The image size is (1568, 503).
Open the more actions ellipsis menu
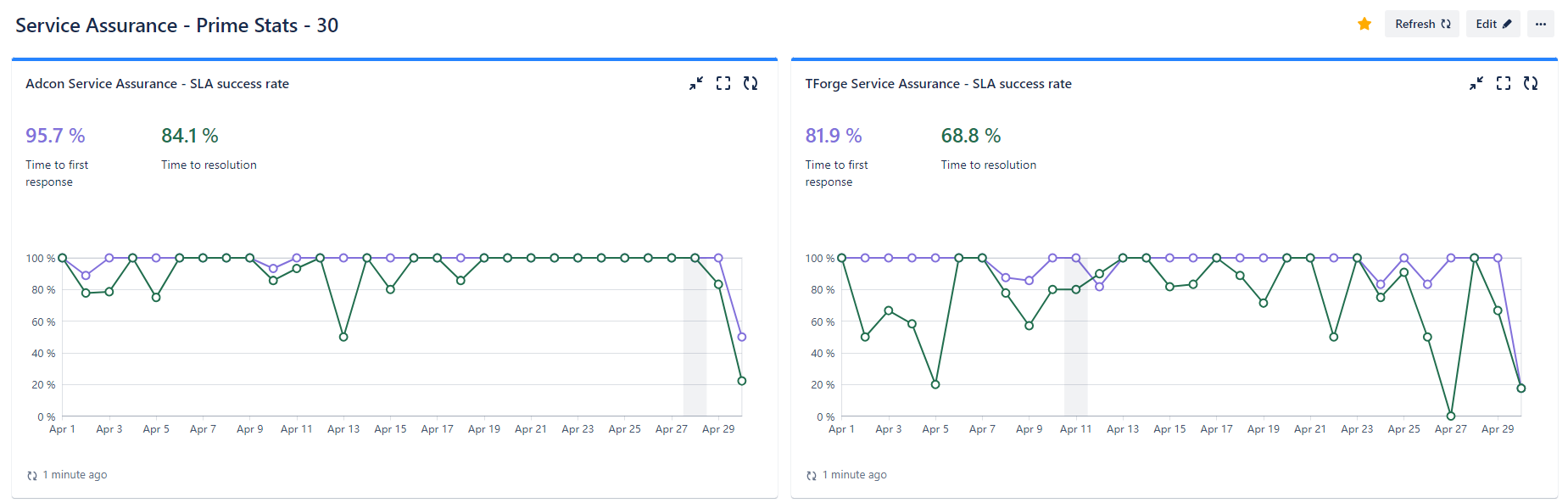pyautogui.click(x=1541, y=24)
